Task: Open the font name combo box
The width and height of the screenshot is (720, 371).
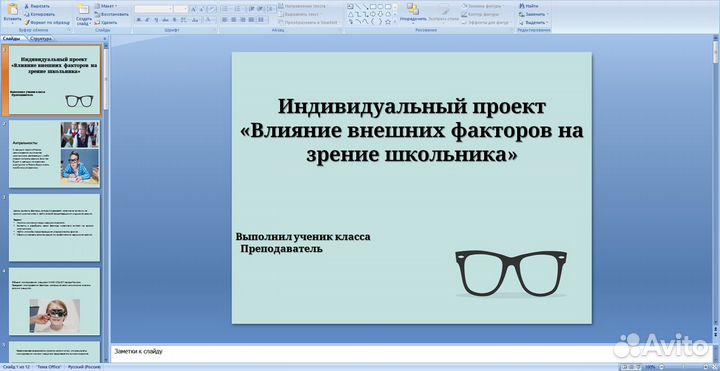Action: [153, 9]
